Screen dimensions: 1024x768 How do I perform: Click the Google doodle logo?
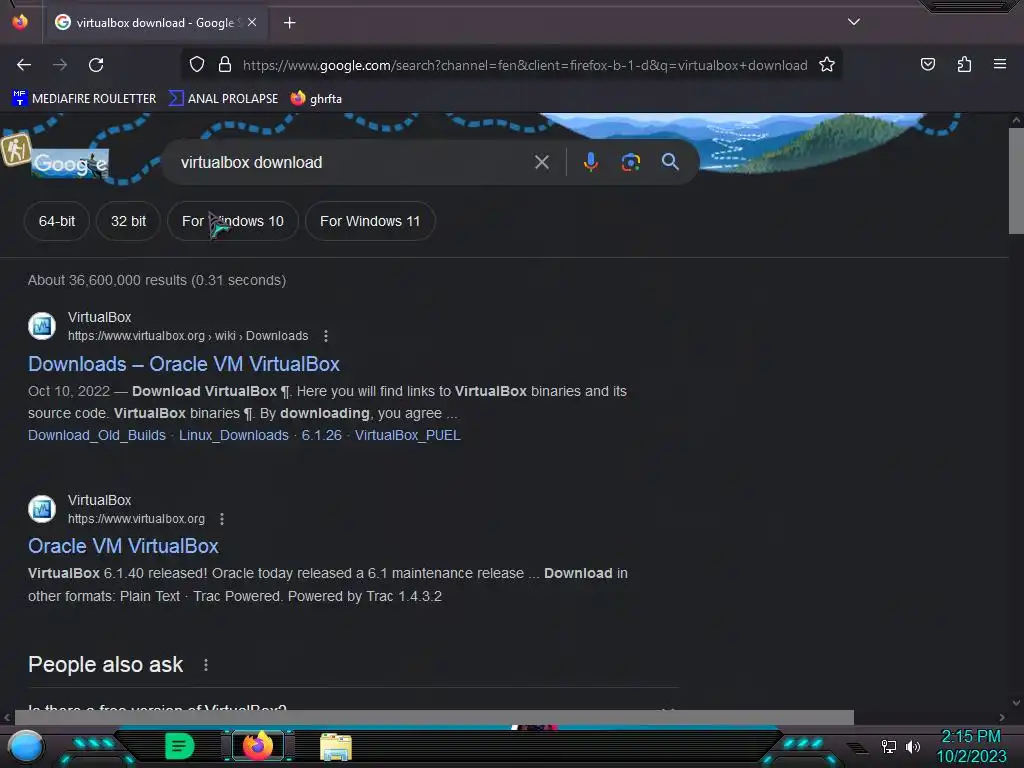70,163
